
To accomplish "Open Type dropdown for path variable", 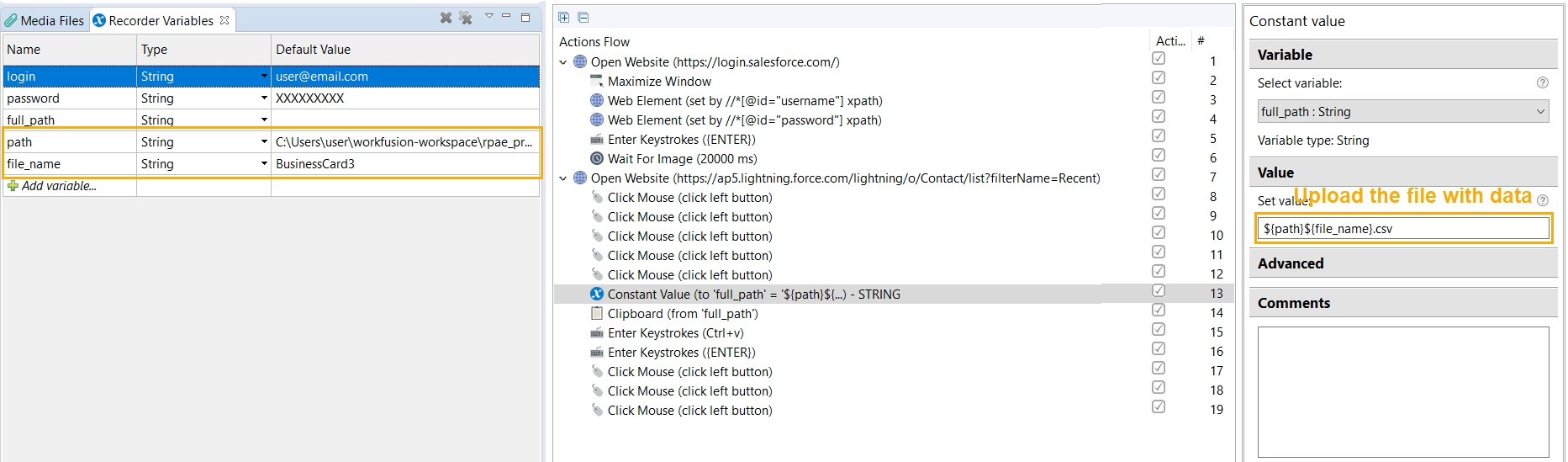I will point(264,141).
